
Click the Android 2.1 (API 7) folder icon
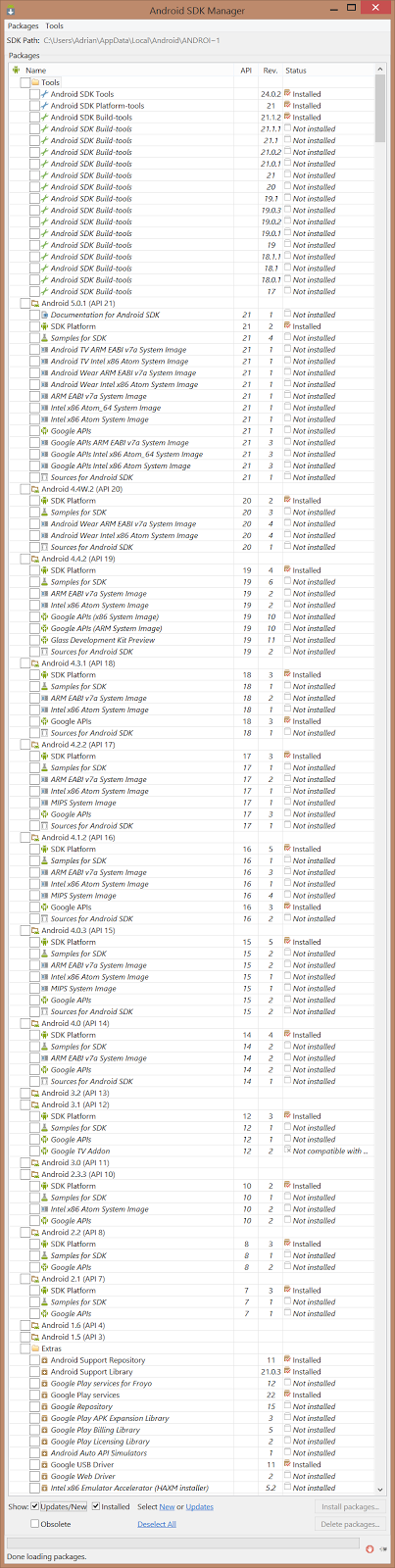click(x=35, y=1279)
